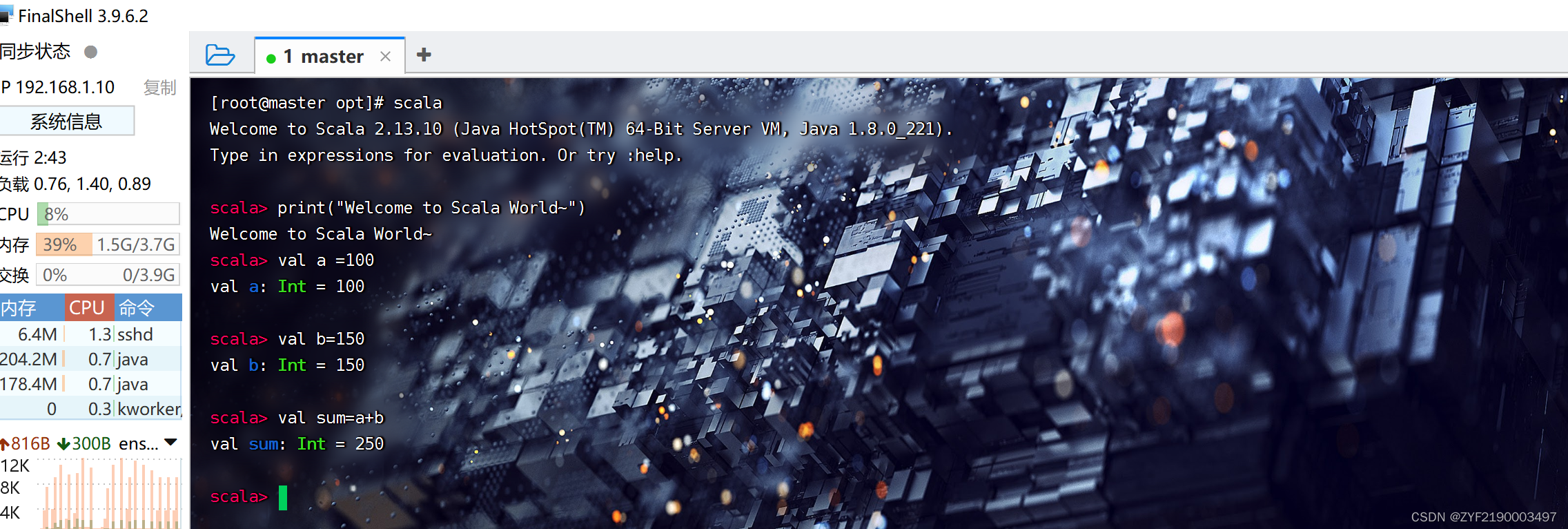Click the '[root@master opt]# scala' command line
Screen dimensions: 1568x529
pos(326,103)
